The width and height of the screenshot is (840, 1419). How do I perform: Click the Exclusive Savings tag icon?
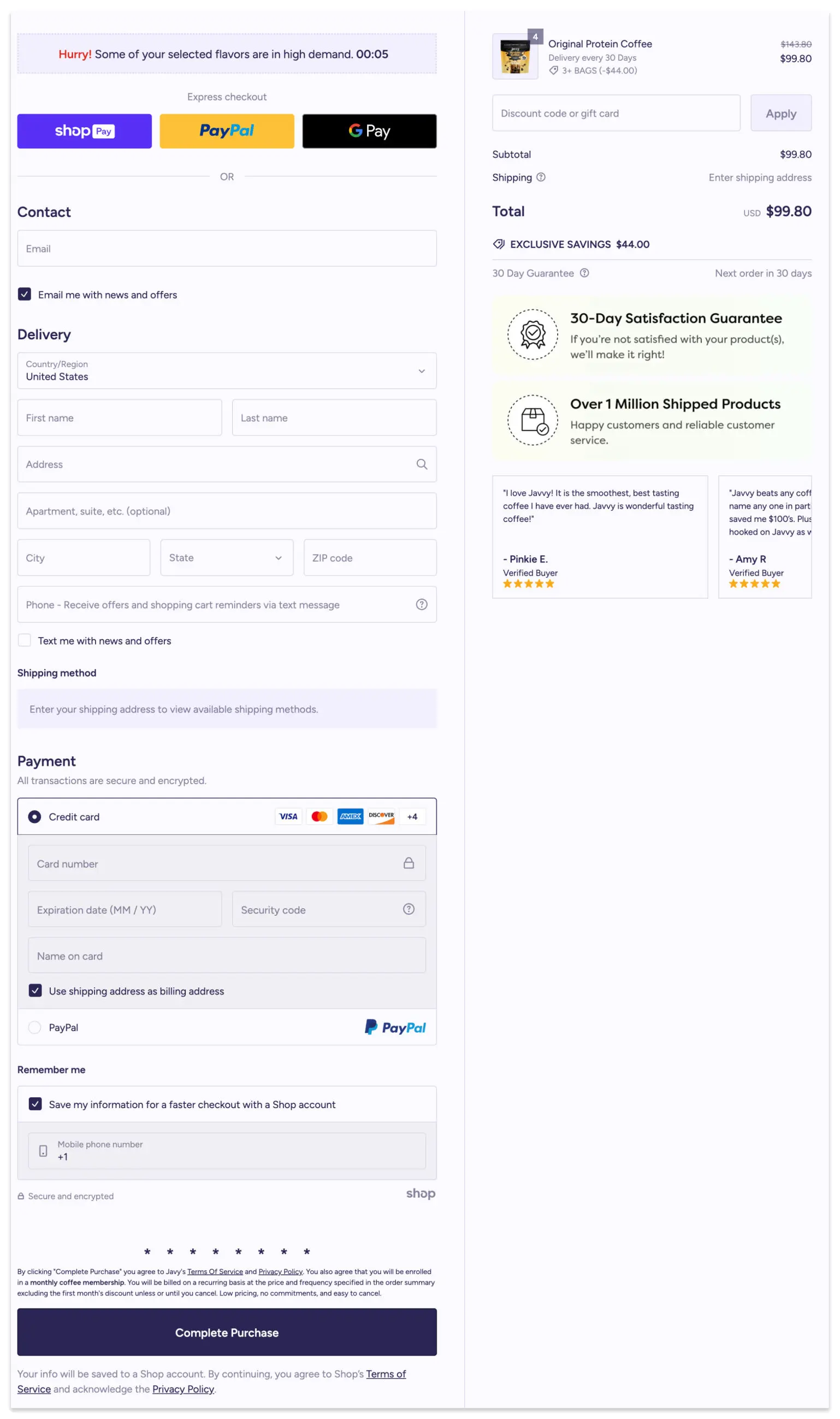pyautogui.click(x=499, y=244)
